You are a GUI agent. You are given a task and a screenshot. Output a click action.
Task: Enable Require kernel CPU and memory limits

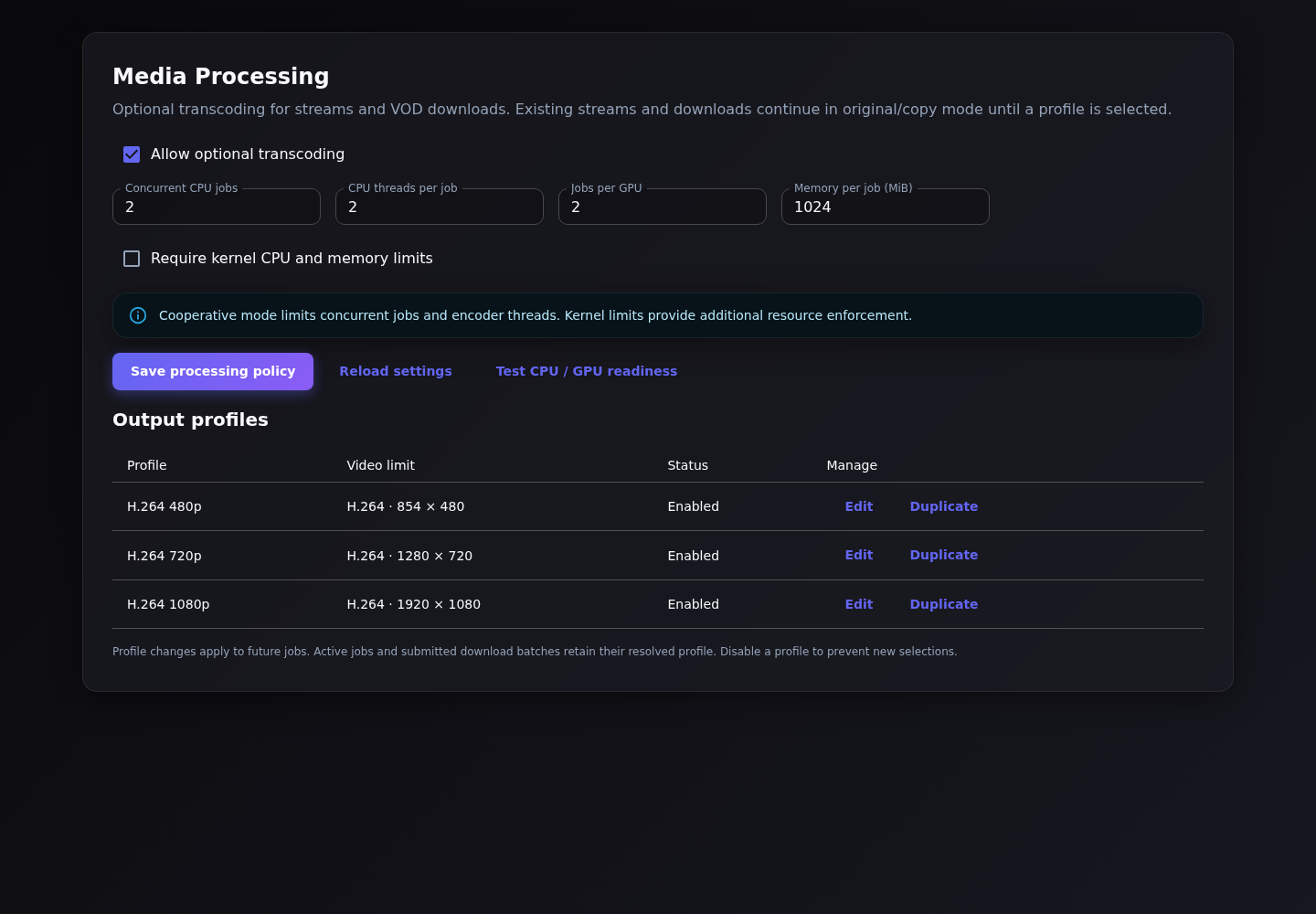tap(132, 259)
